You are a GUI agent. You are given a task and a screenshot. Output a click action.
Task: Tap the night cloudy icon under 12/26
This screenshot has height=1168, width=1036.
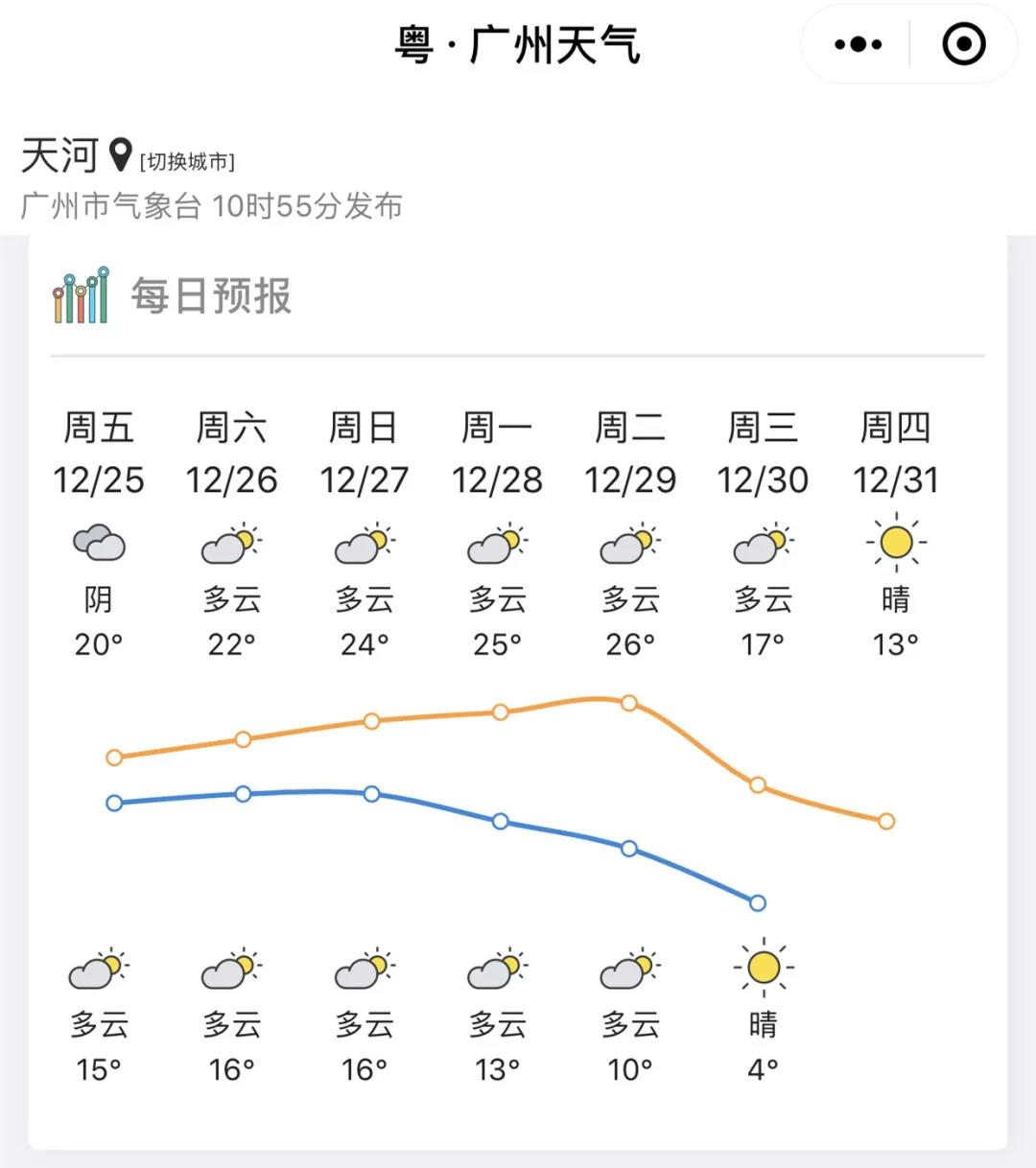231,969
